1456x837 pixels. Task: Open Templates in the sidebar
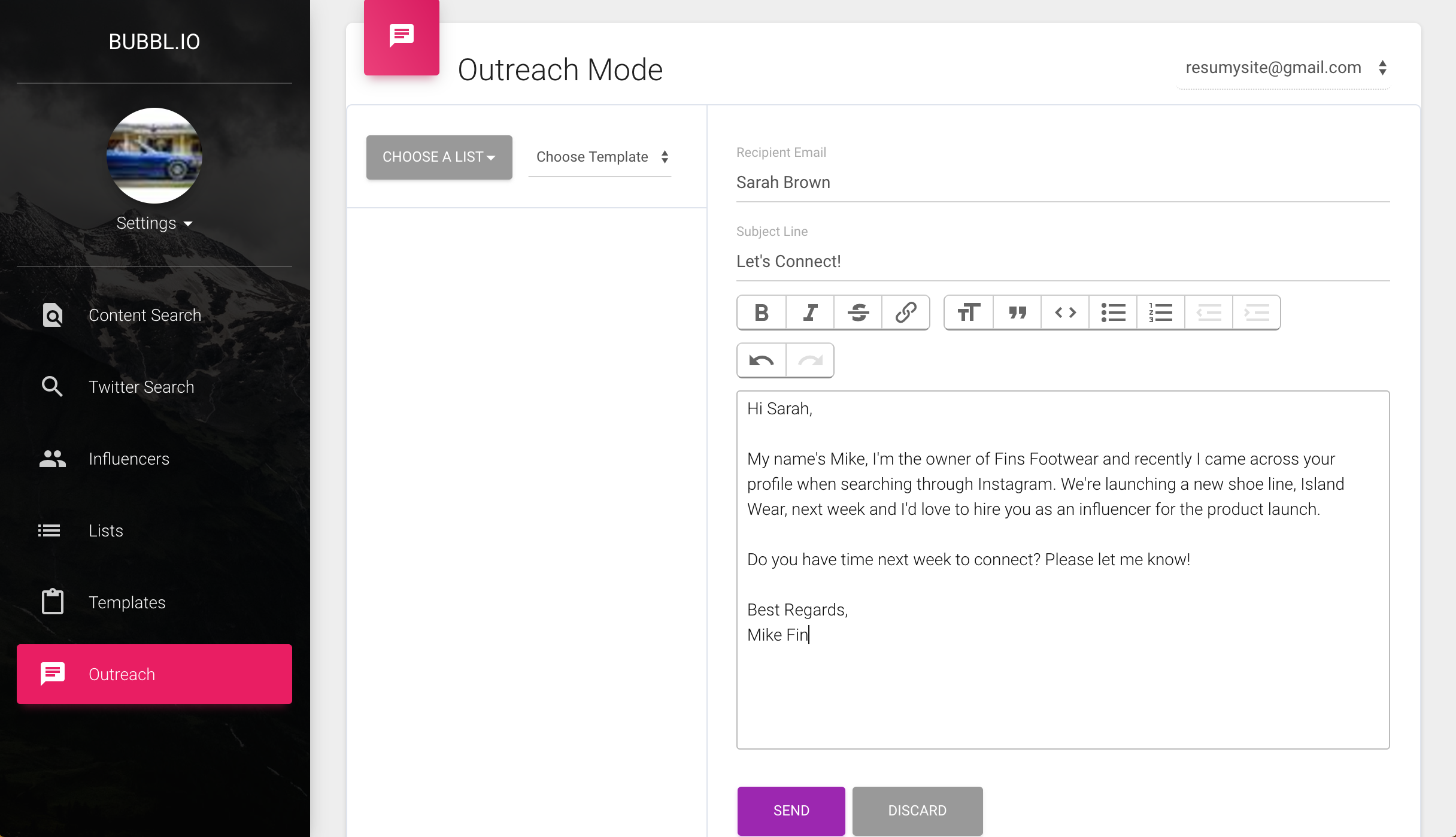point(127,602)
